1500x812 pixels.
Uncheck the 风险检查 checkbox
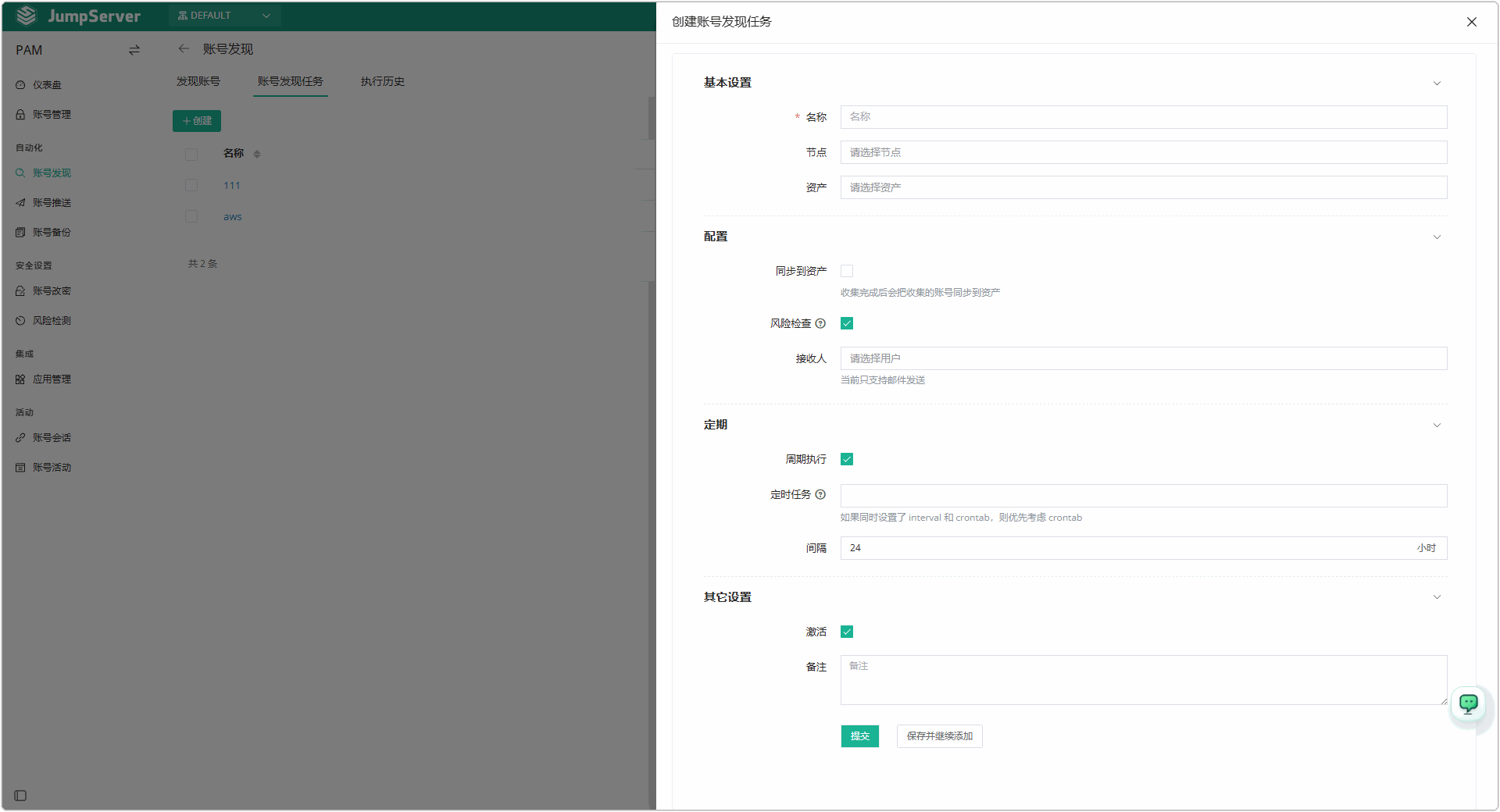[847, 323]
